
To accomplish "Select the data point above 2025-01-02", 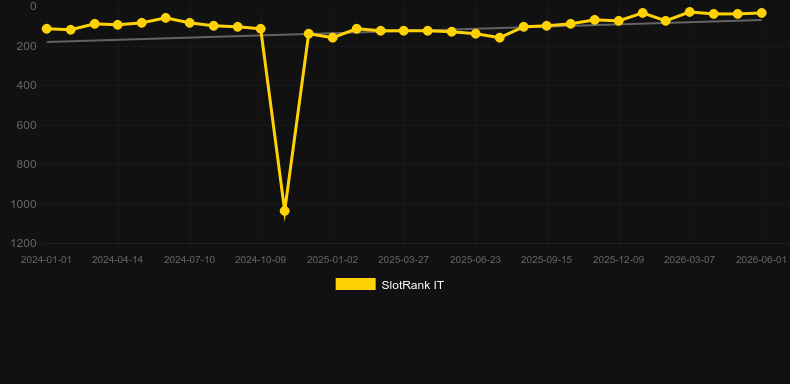I will [x=333, y=37].
